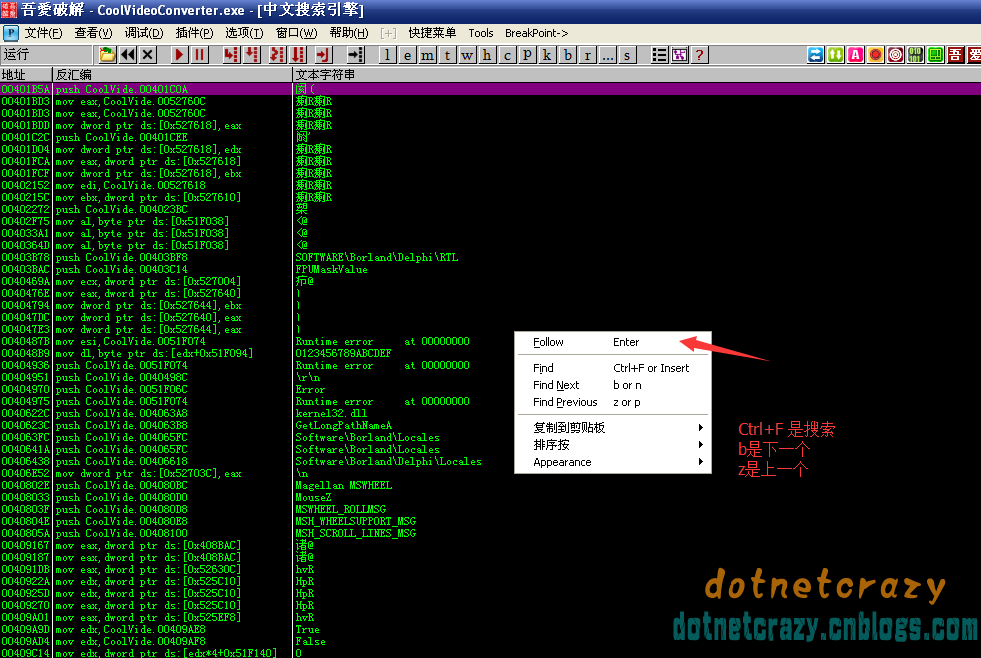Open Windows list with w button
Image resolution: width=981 pixels, height=658 pixels.
pos(467,55)
